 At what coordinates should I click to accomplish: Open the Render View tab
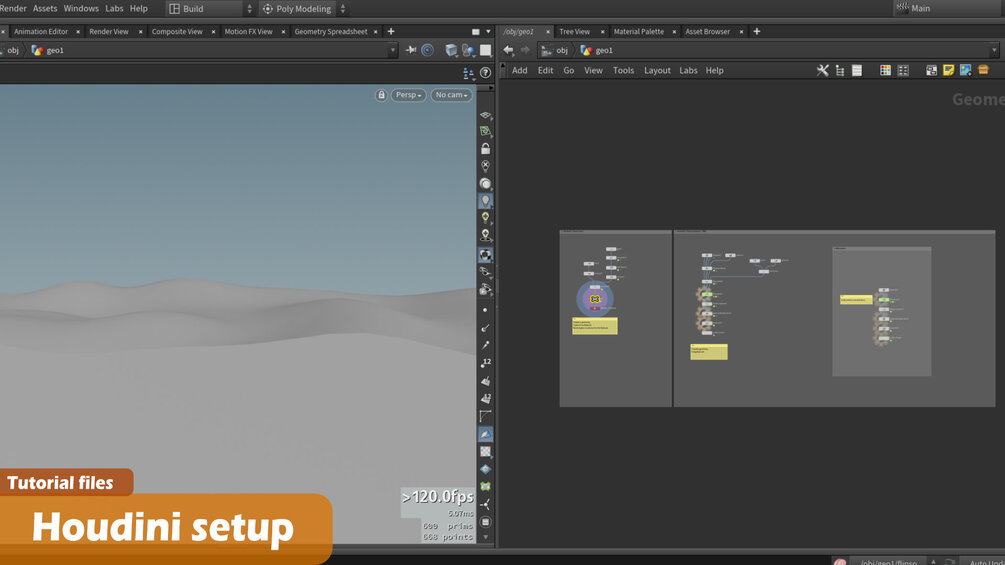click(x=109, y=31)
